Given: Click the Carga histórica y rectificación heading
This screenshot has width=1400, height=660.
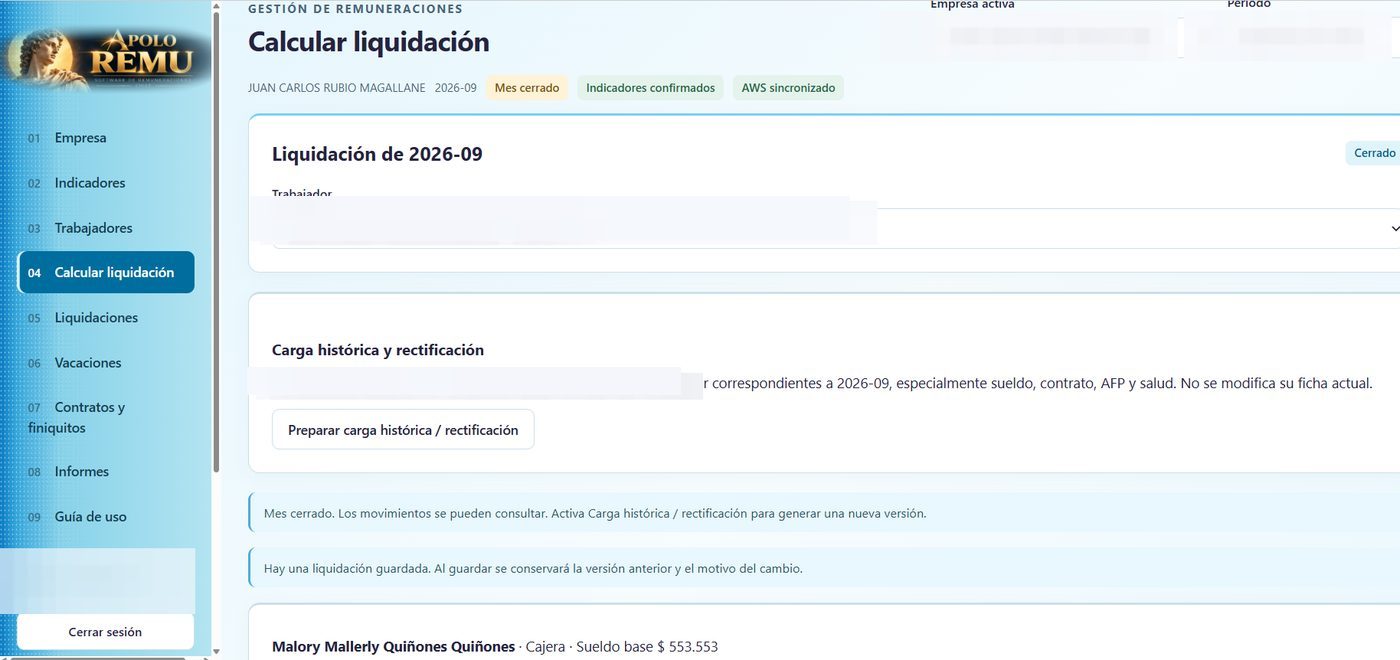Looking at the screenshot, I should point(378,350).
